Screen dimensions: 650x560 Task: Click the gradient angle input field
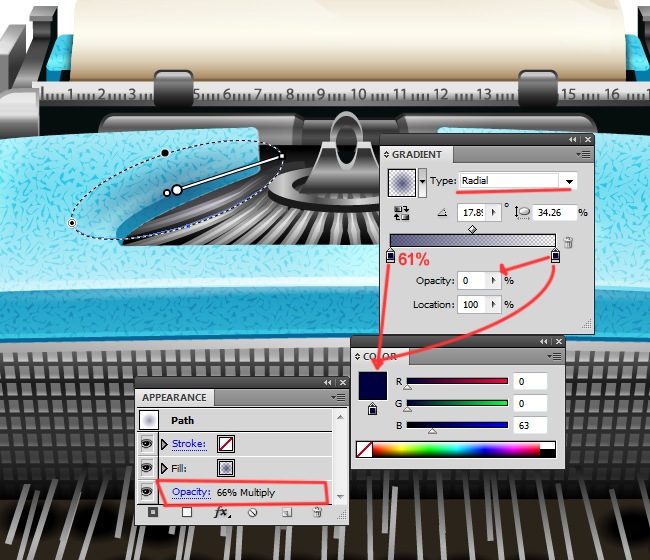pos(473,213)
